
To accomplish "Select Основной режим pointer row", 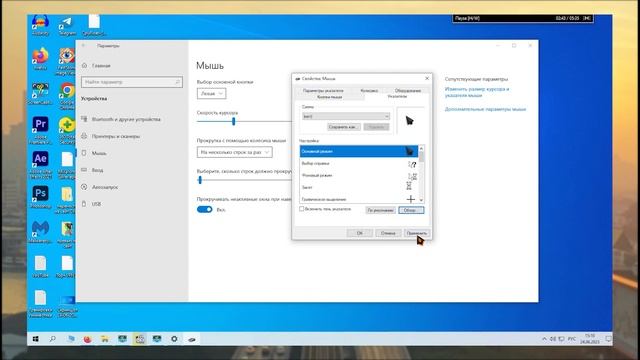I will (359, 151).
